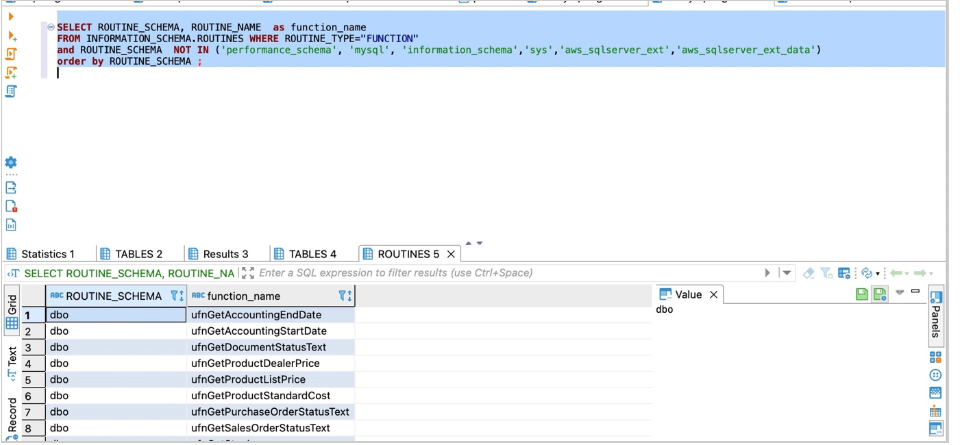
Task: Select cell ufnGetAccountingStartDate
Action: [271, 331]
